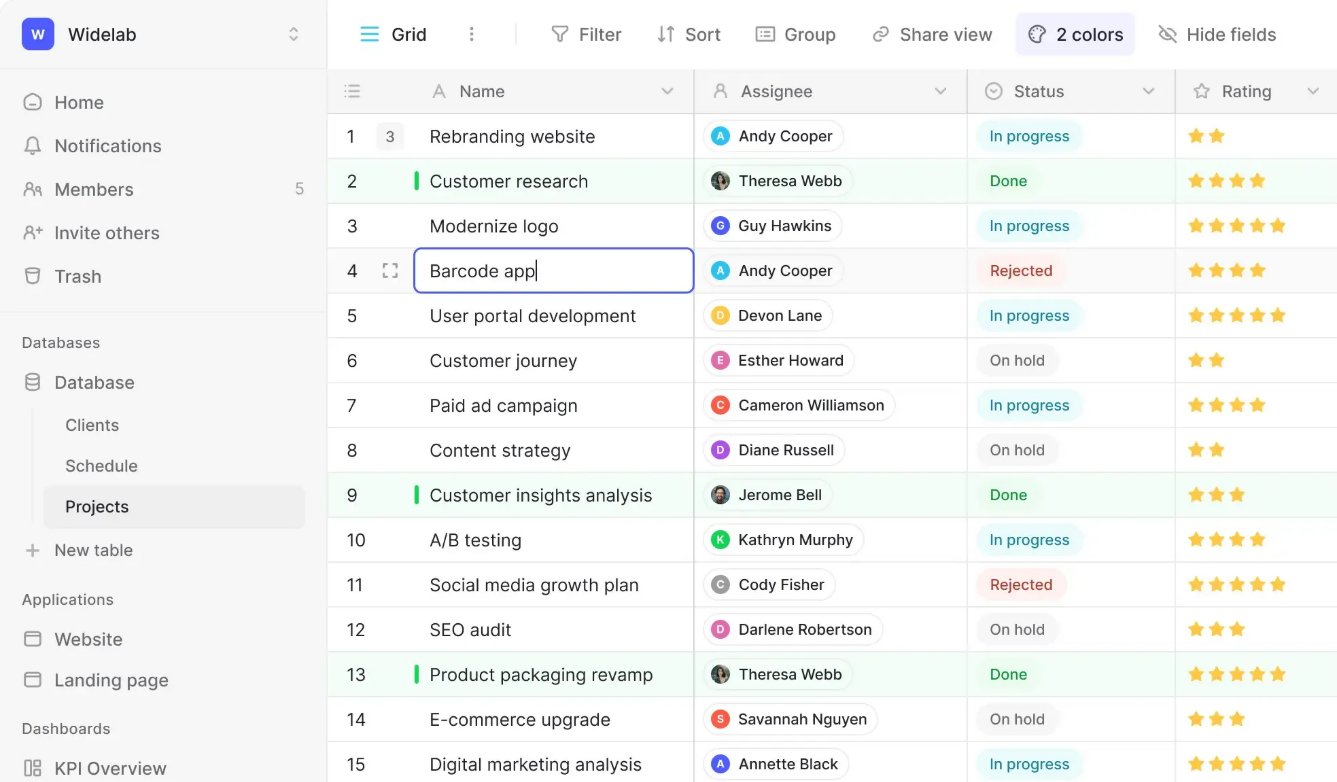Image resolution: width=1337 pixels, height=782 pixels.
Task: Click the Assignee column person icon
Action: click(x=719, y=91)
